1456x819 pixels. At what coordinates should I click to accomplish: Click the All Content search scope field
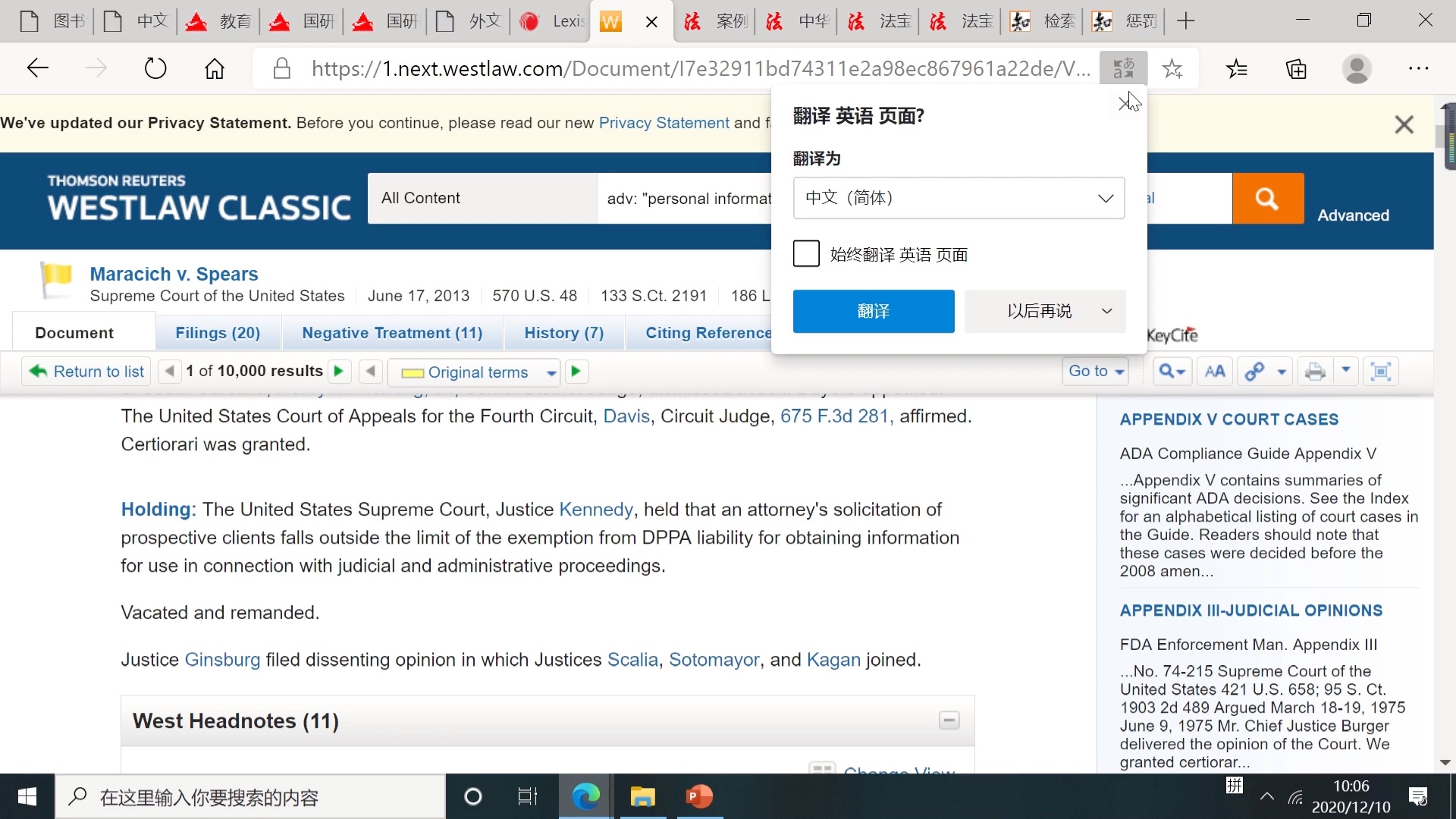[x=482, y=199]
